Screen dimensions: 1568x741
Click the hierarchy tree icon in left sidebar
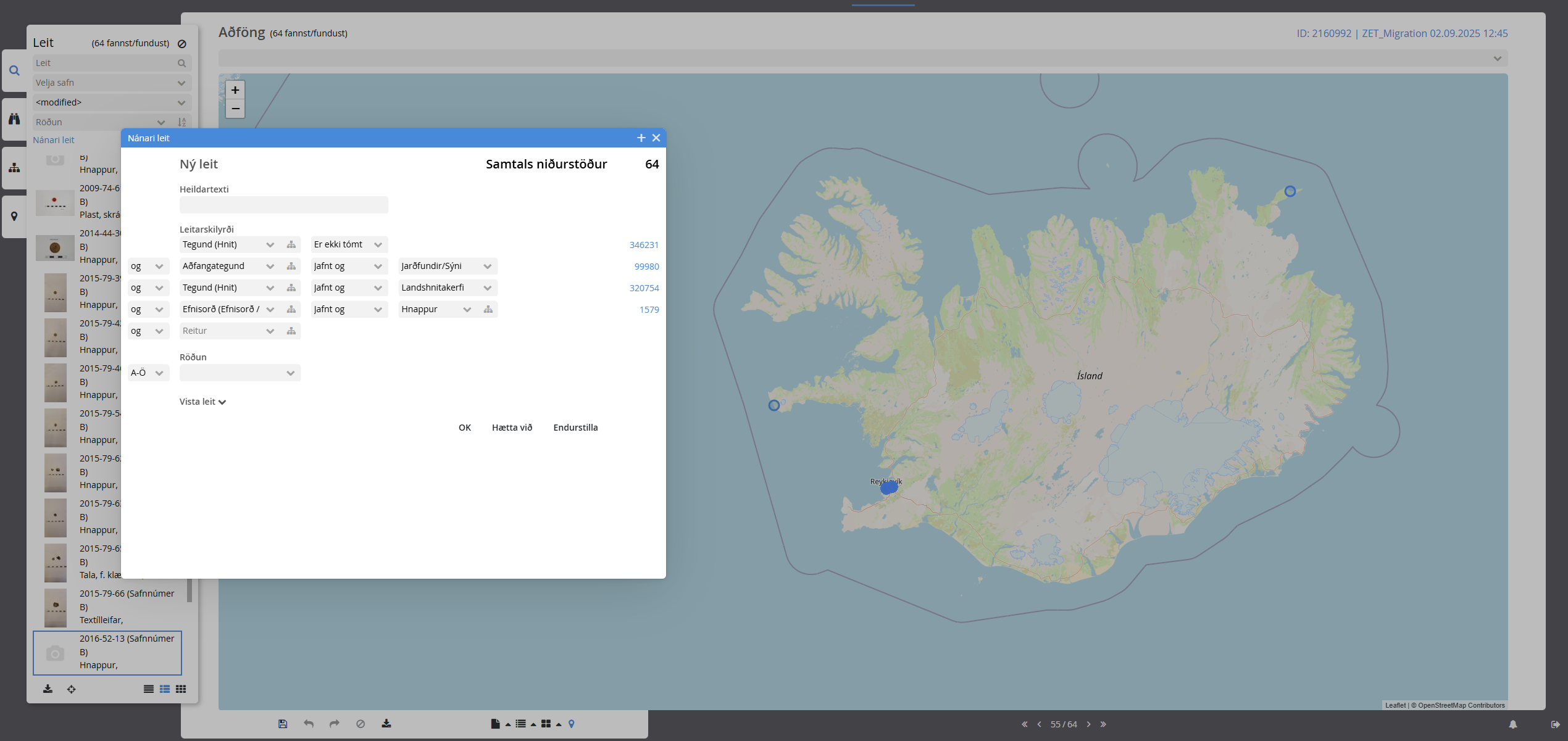14,168
